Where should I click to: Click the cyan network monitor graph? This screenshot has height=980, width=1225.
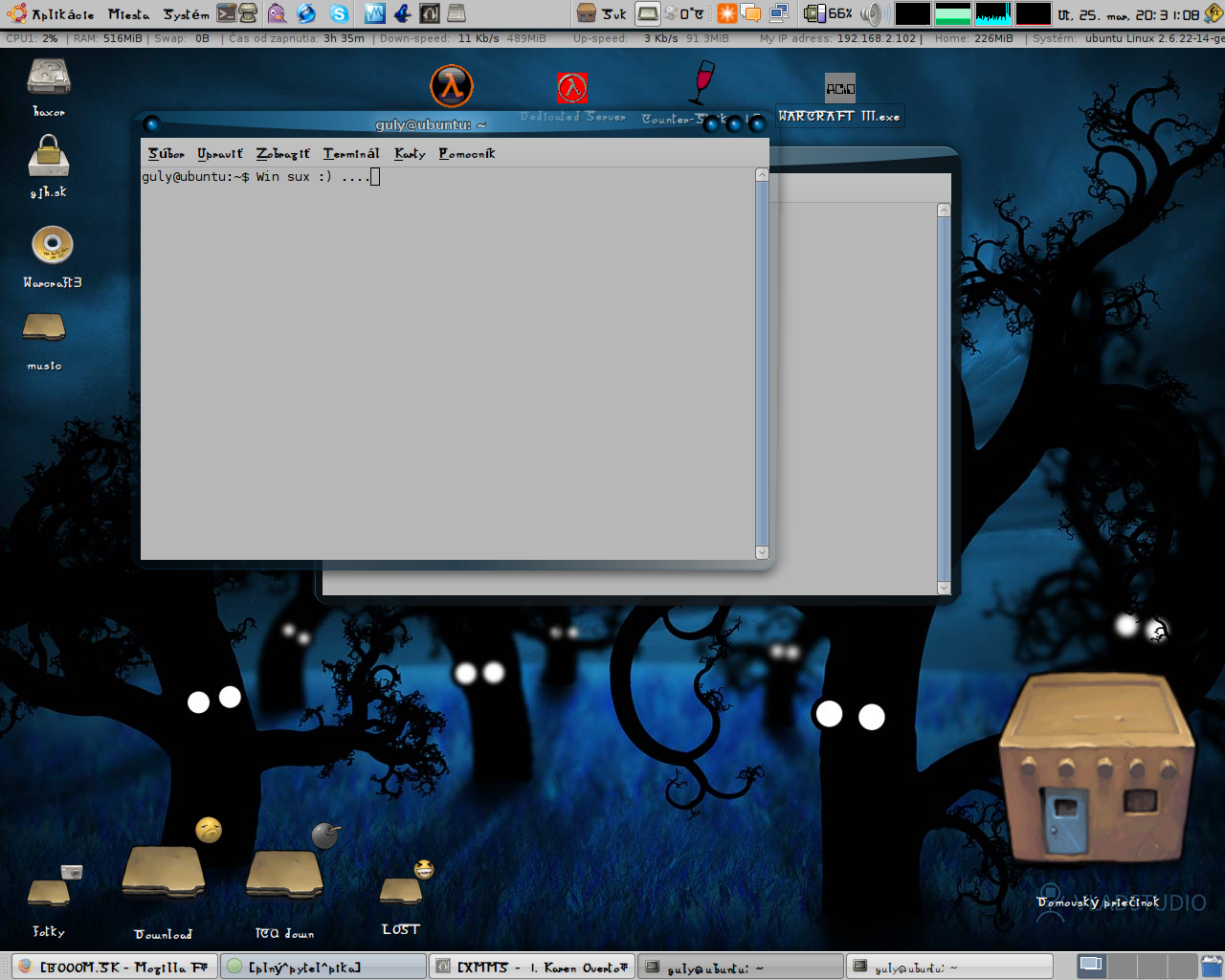pyautogui.click(x=992, y=14)
